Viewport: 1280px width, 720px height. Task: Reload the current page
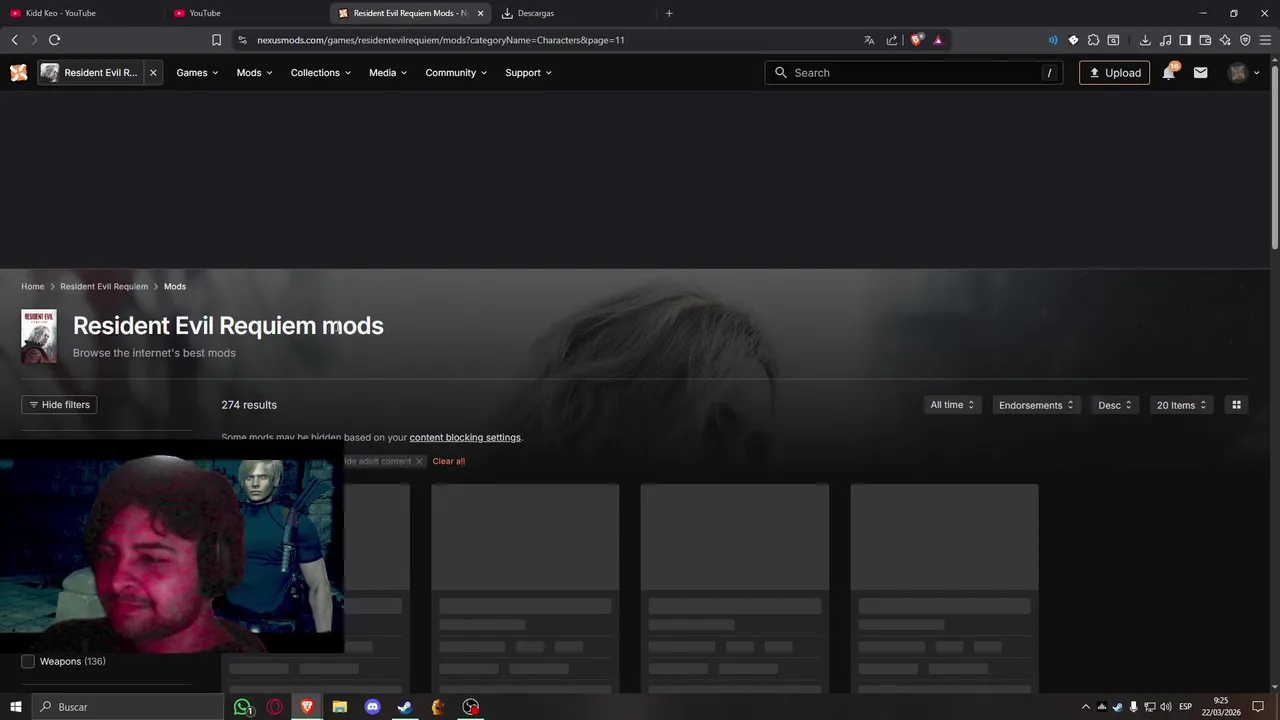click(x=54, y=40)
